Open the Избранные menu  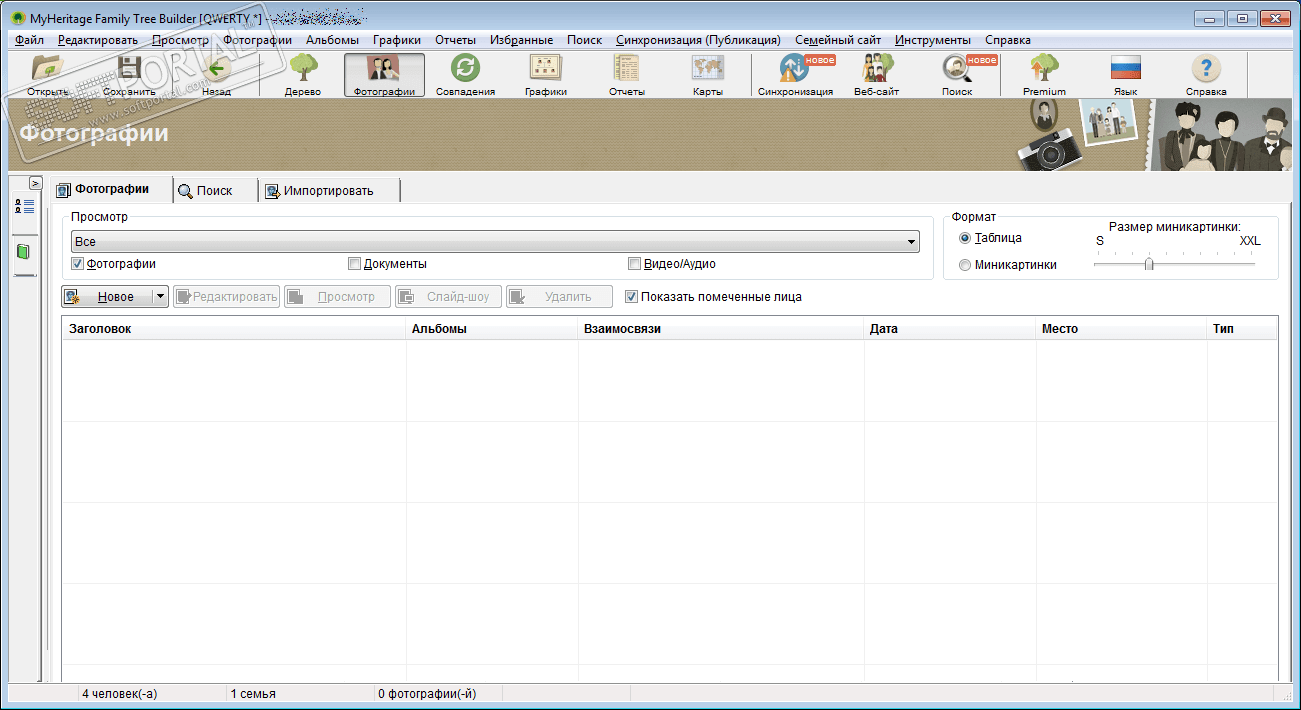(x=522, y=40)
